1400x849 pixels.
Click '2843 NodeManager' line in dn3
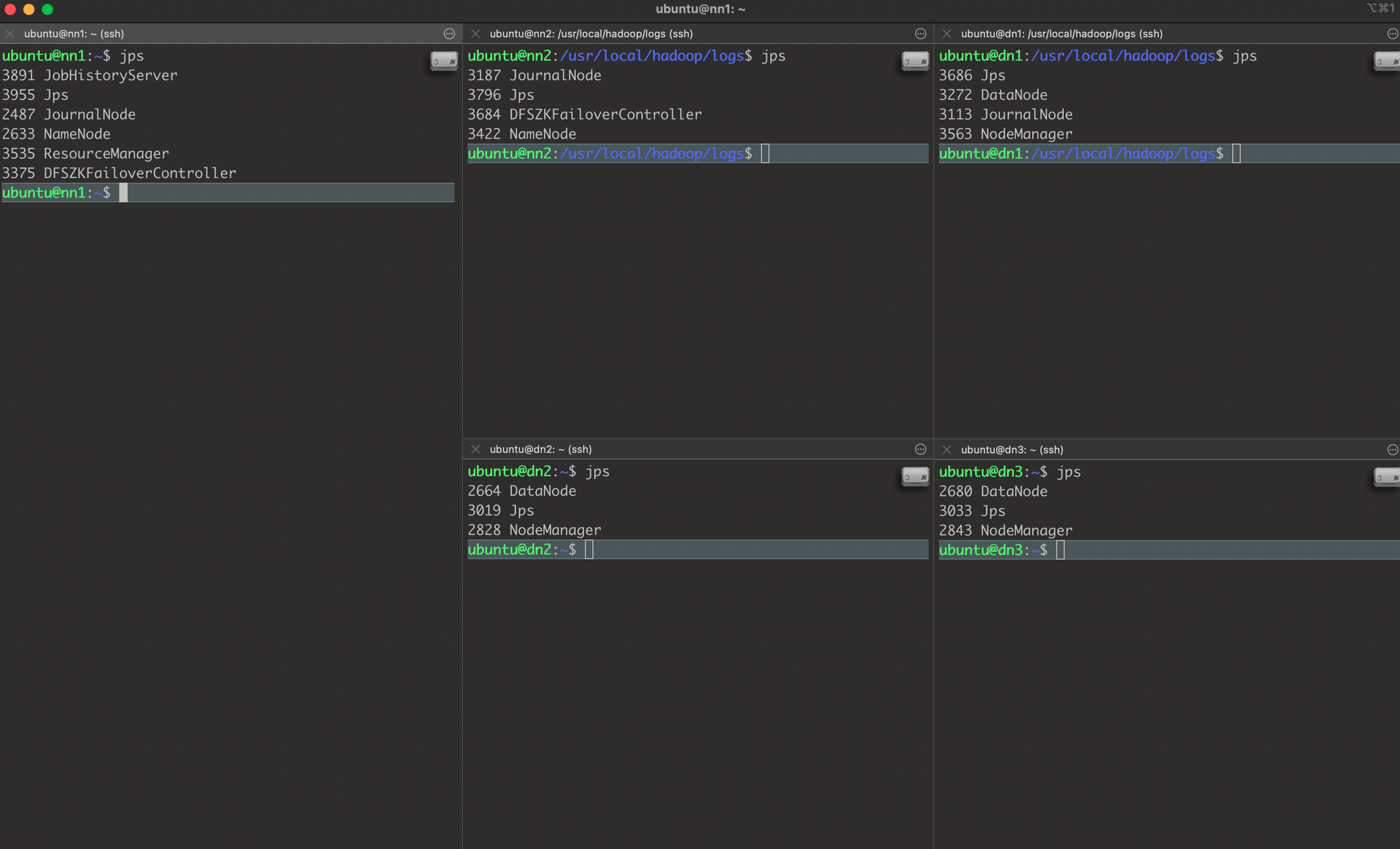tap(1006, 531)
